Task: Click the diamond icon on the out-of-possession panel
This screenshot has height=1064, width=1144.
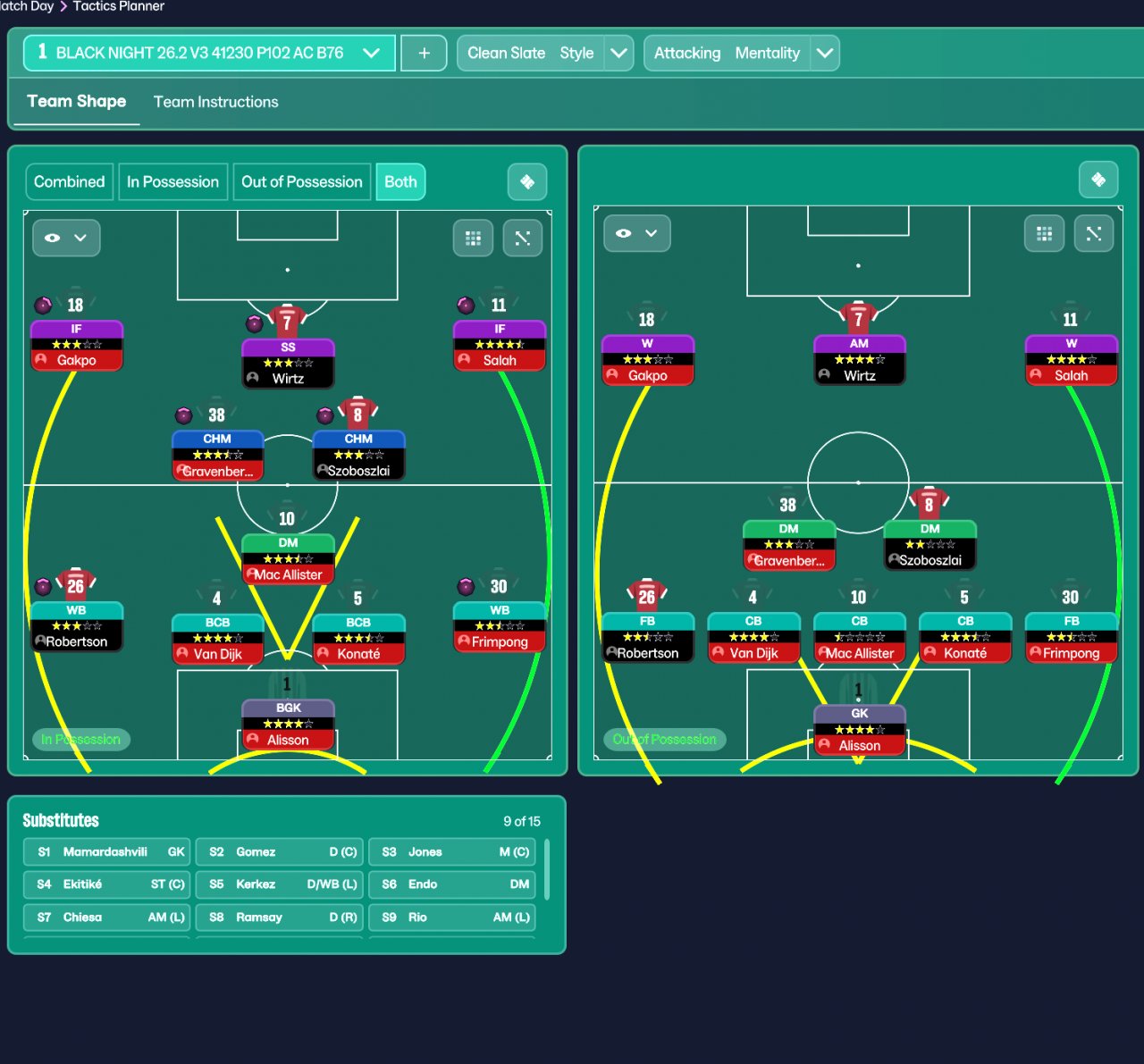Action: tap(1098, 180)
